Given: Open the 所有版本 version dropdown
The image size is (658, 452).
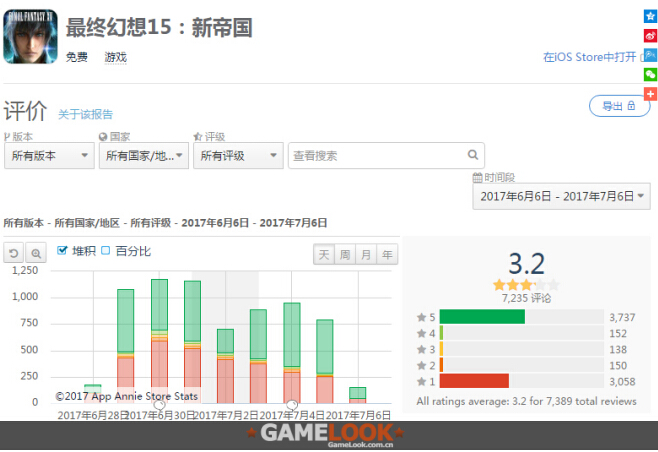Looking at the screenshot, I should point(49,156).
